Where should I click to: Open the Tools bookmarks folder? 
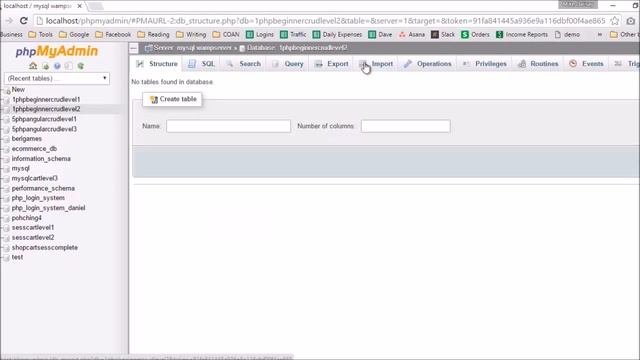40,35
